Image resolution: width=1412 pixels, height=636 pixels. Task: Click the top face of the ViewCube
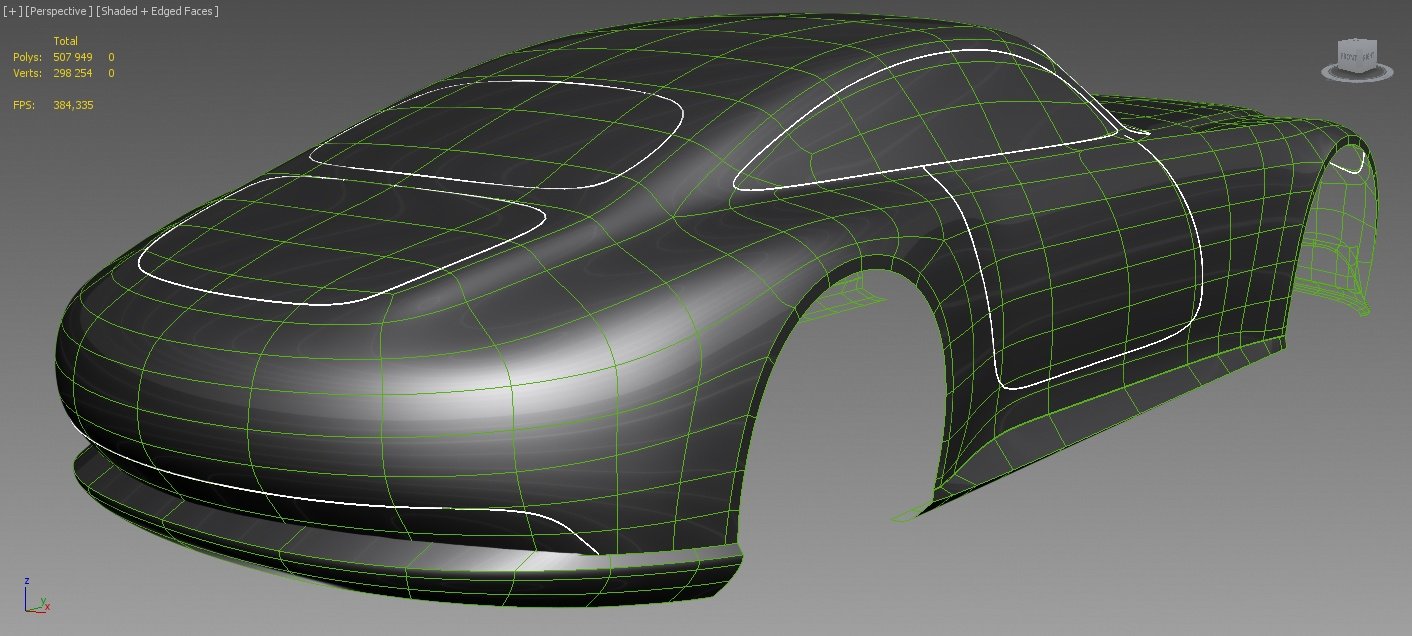1358,43
